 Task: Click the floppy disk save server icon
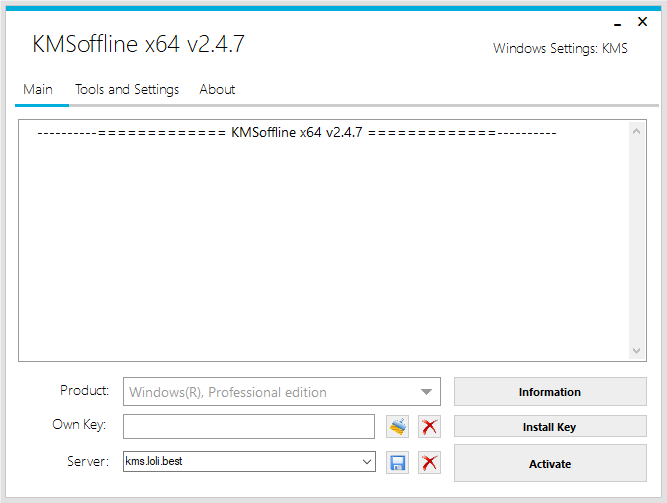(x=398, y=462)
